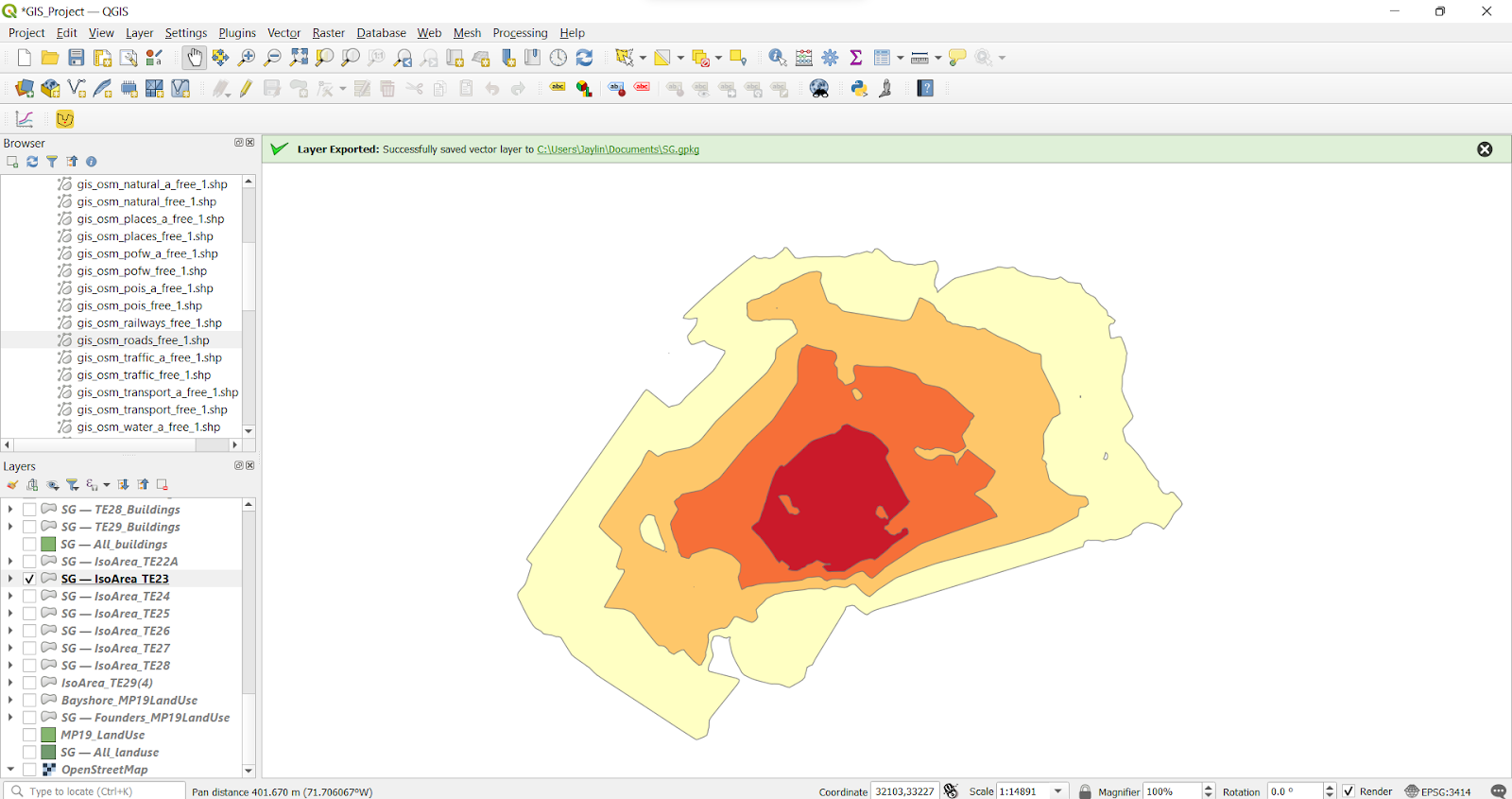This screenshot has height=799, width=1512.
Task: Open Statistical Summary sigma icon
Action: pyautogui.click(x=856, y=58)
